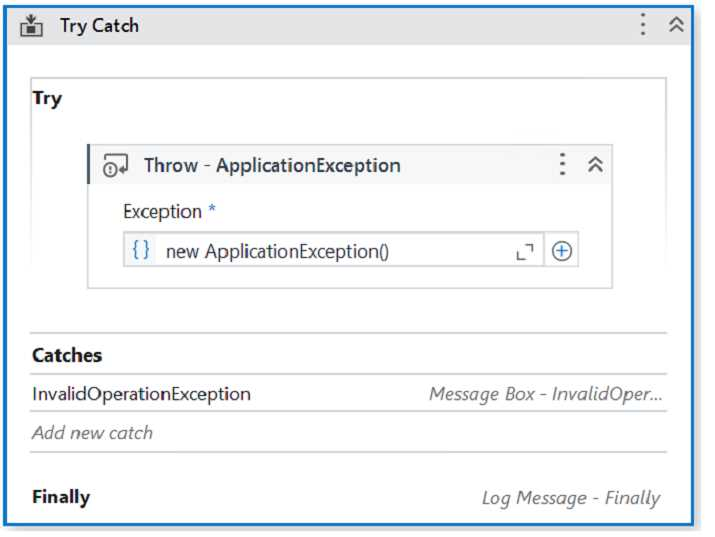Open the Message Box - InvalidOper... activity
The width and height of the screenshot is (715, 537).
click(545, 394)
